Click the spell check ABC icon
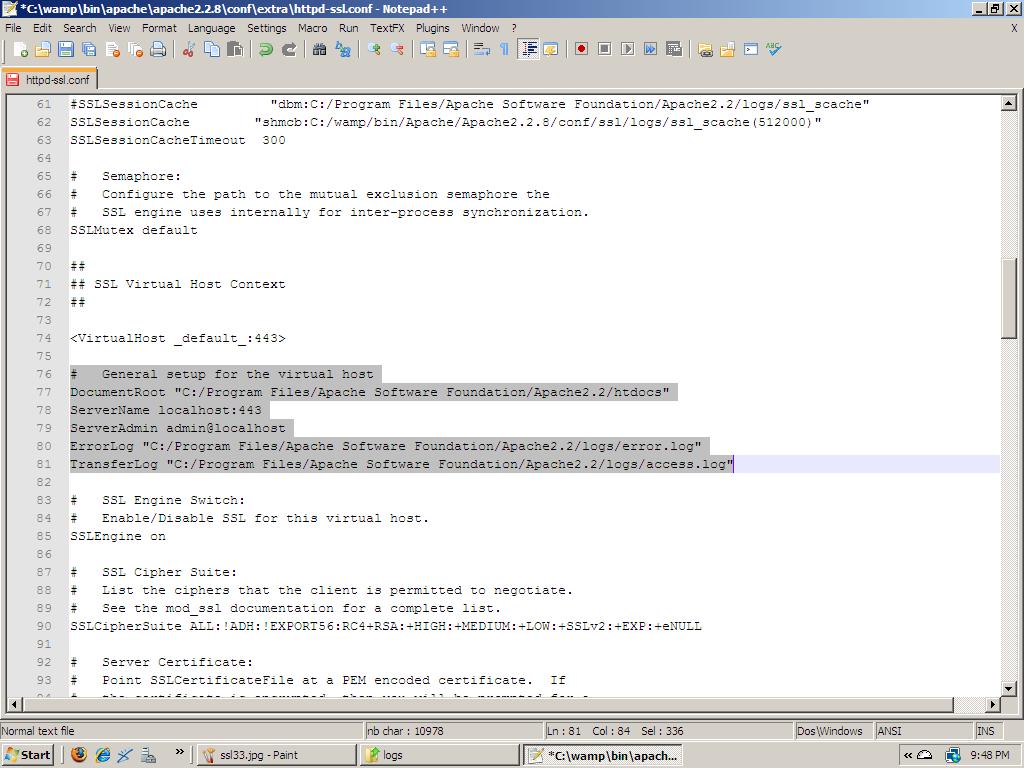 774,49
